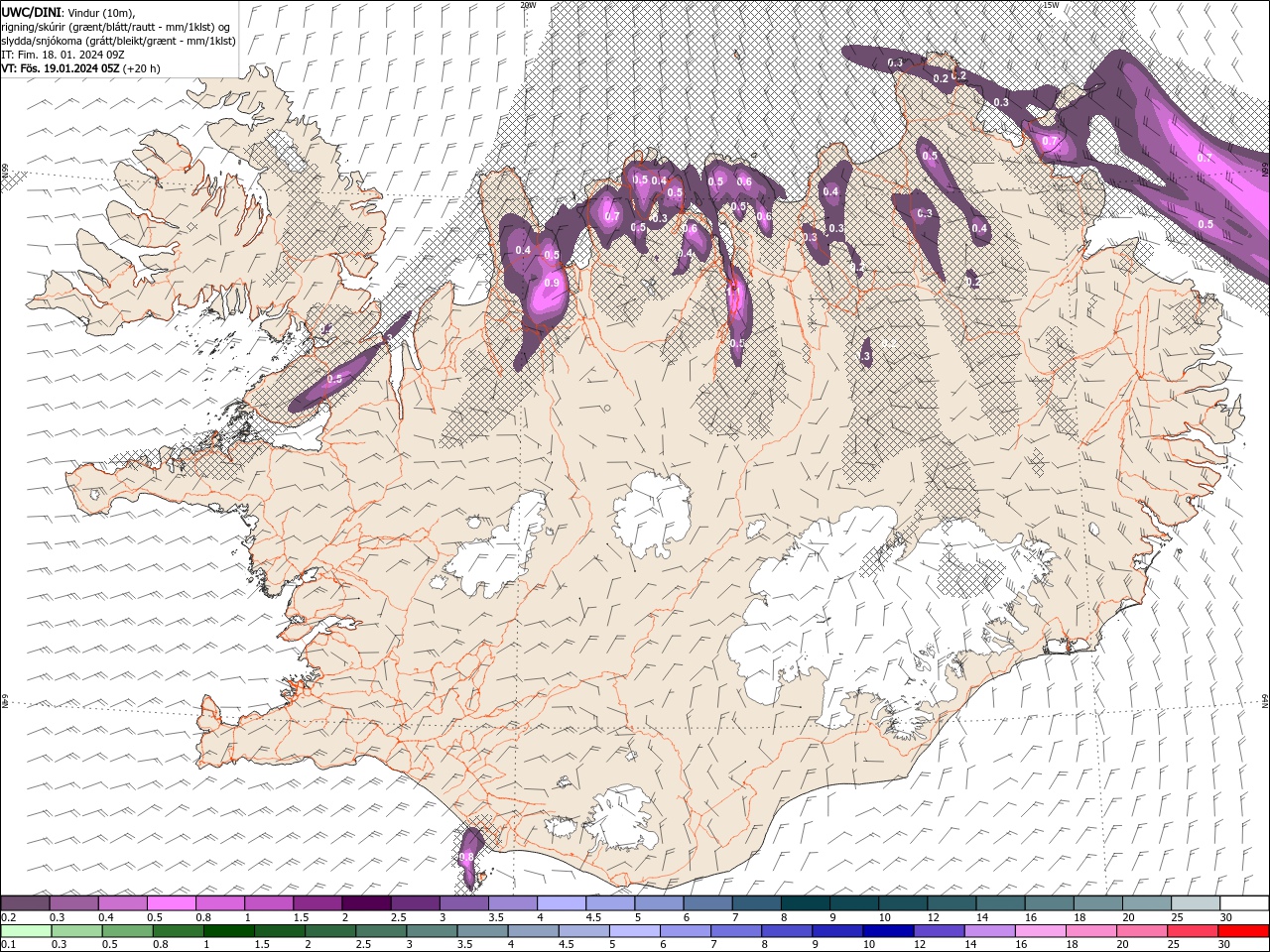Pick navy blue 10–12 swatch in bottom legend
Screen dimensions: 1270x952
887,931
